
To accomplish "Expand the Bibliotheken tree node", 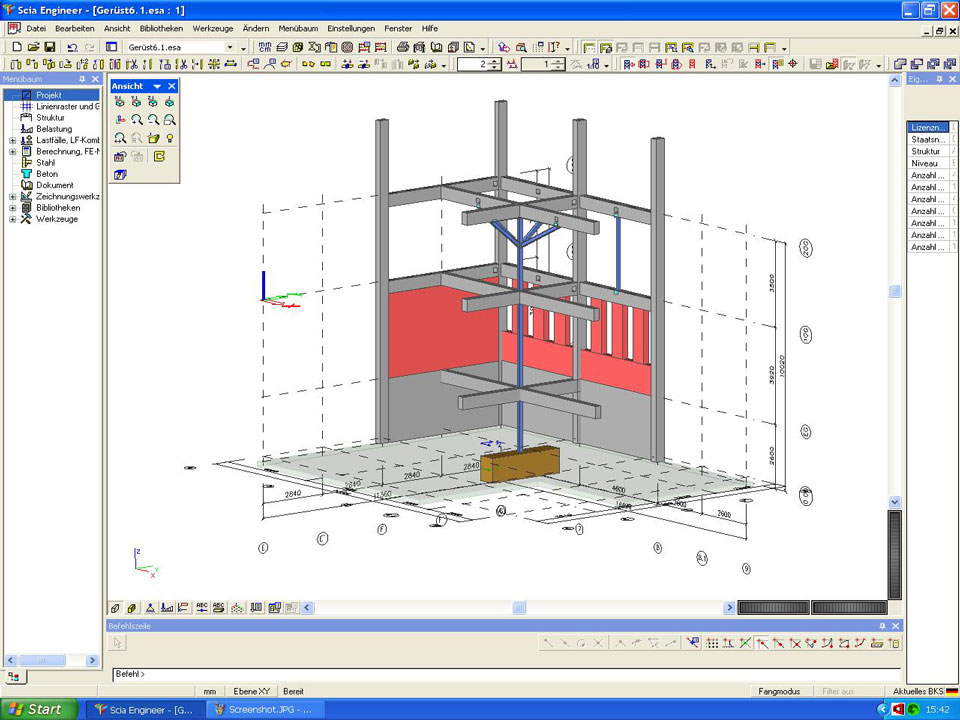I will pyautogui.click(x=13, y=208).
